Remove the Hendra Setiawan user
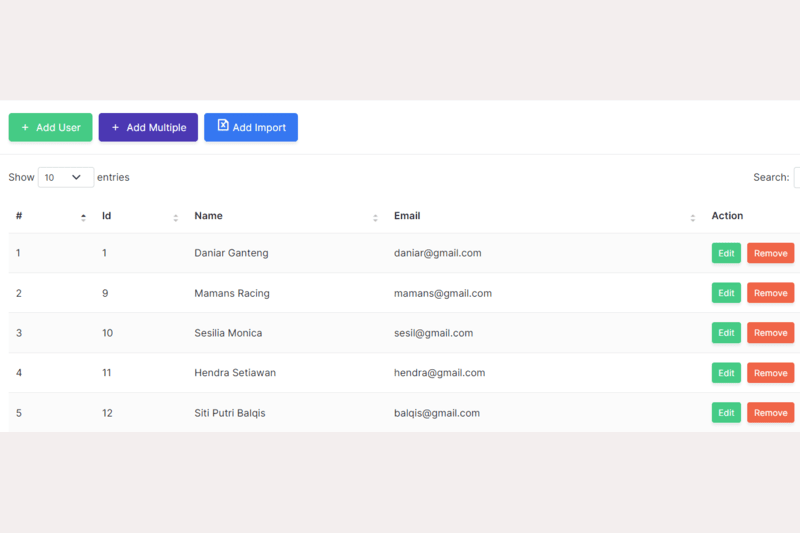This screenshot has height=533, width=800. tap(770, 373)
